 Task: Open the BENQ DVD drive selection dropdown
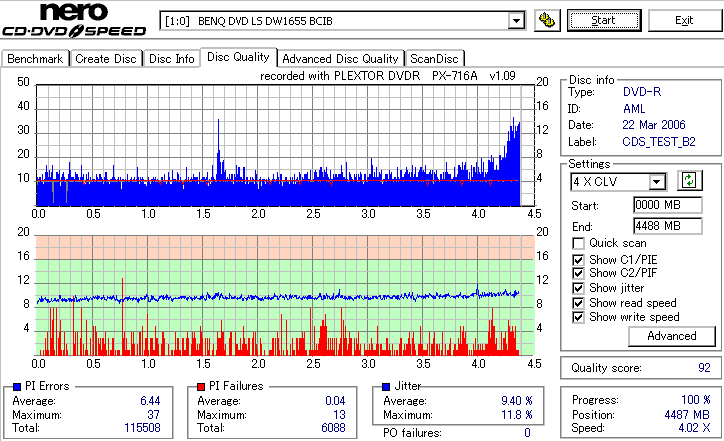point(516,21)
